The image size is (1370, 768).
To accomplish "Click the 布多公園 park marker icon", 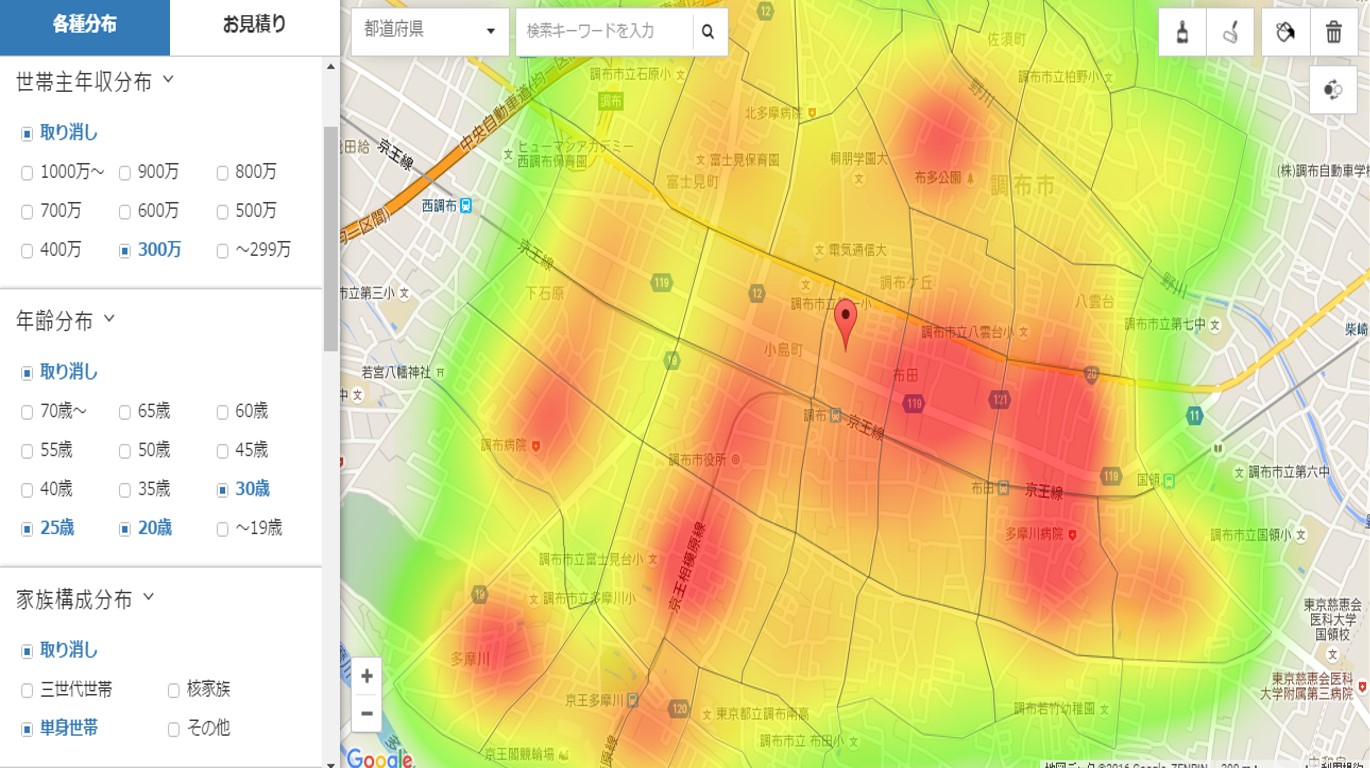I will coord(970,177).
